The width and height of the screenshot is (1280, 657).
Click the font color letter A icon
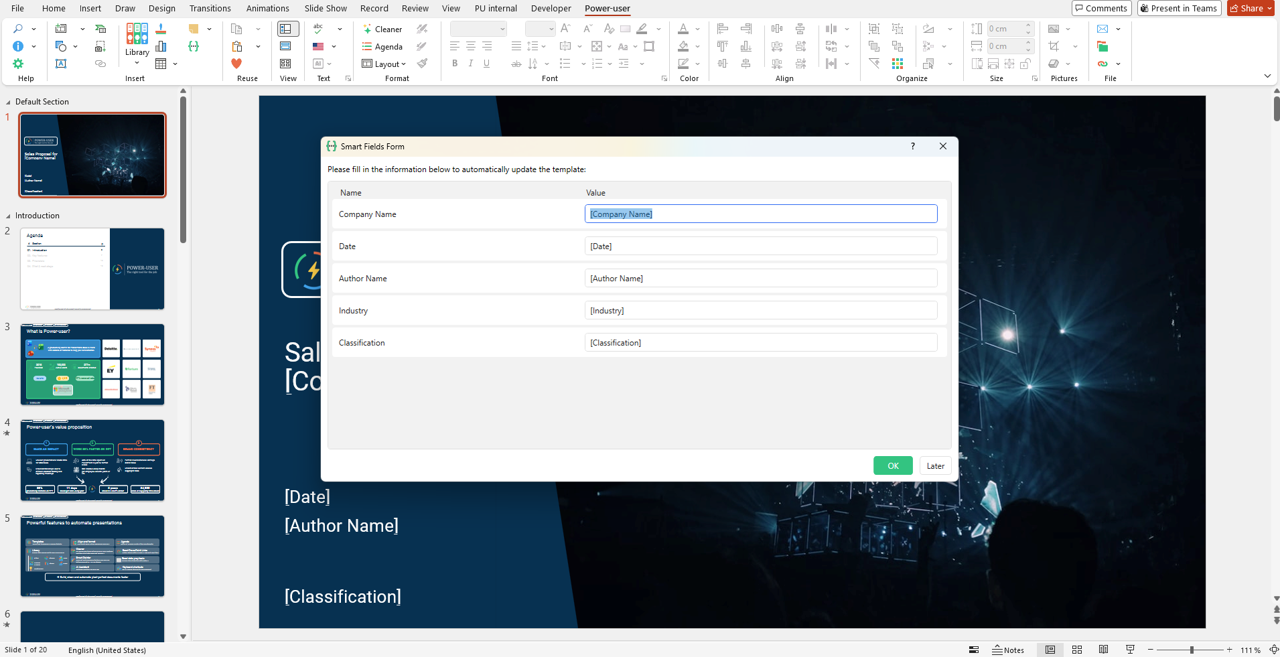click(683, 29)
